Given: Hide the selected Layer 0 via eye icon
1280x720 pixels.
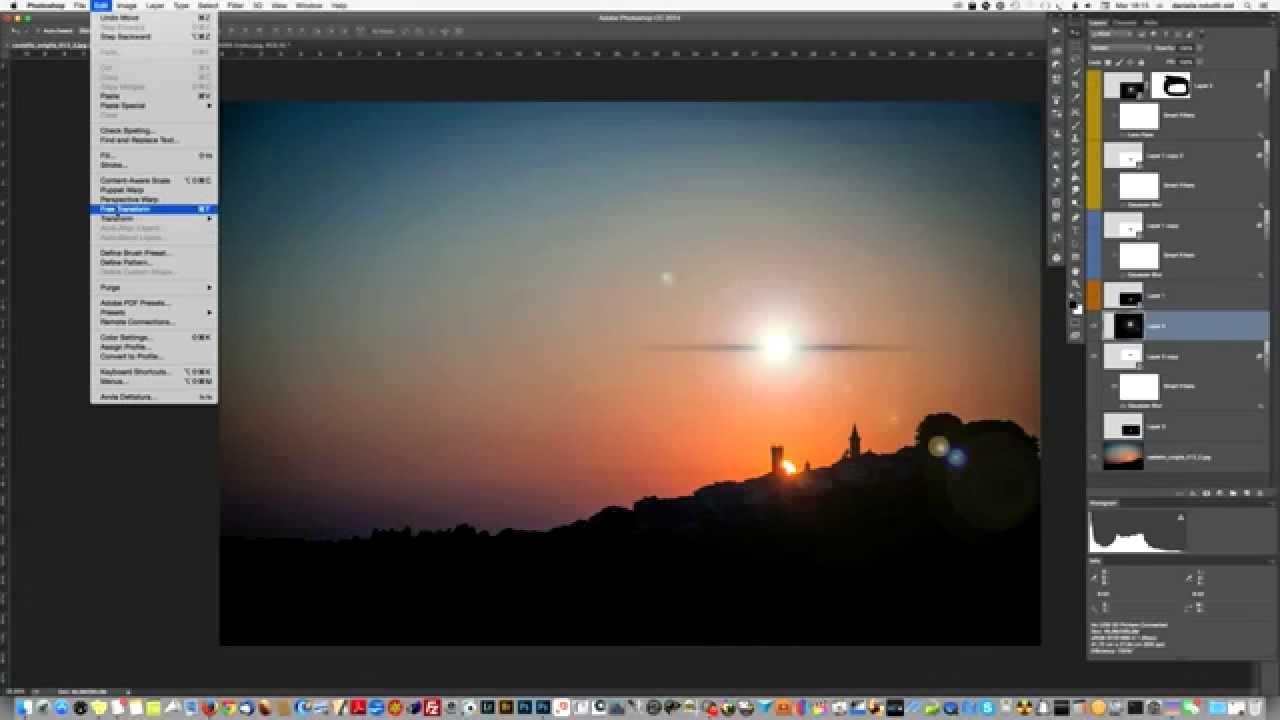Looking at the screenshot, I should 1094,326.
